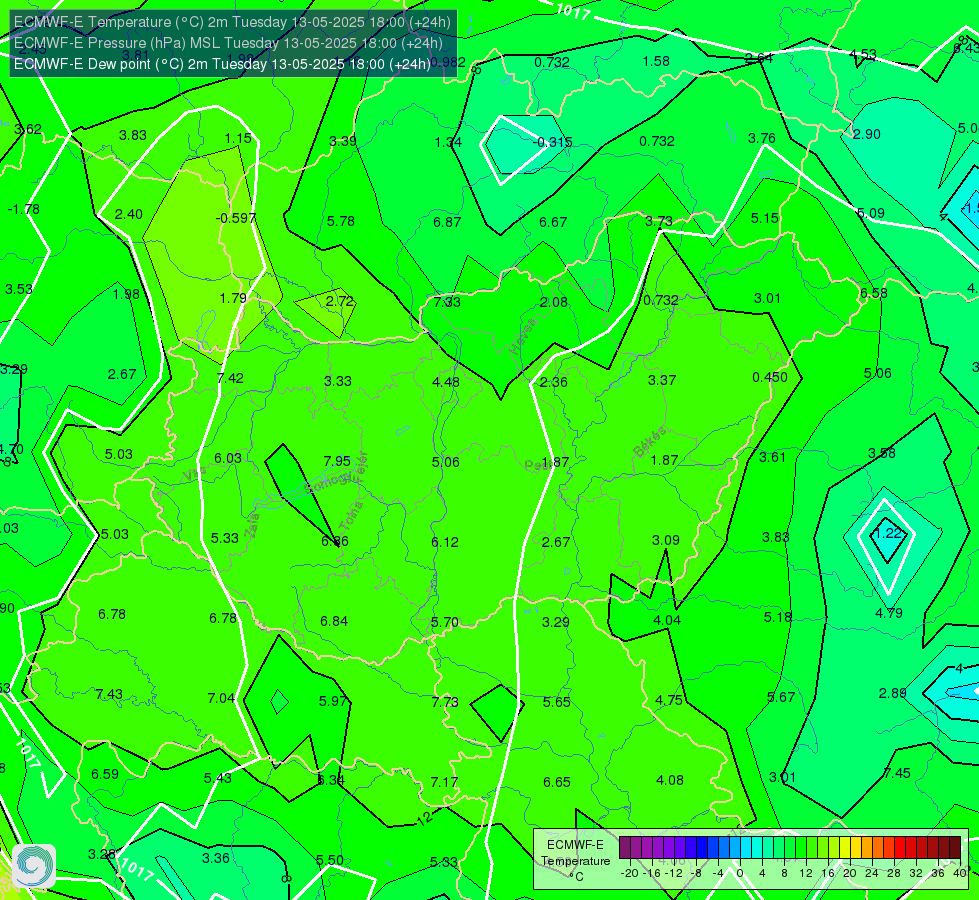The width and height of the screenshot is (979, 900).
Task: Click the map value 6.58
Action: [873, 294]
